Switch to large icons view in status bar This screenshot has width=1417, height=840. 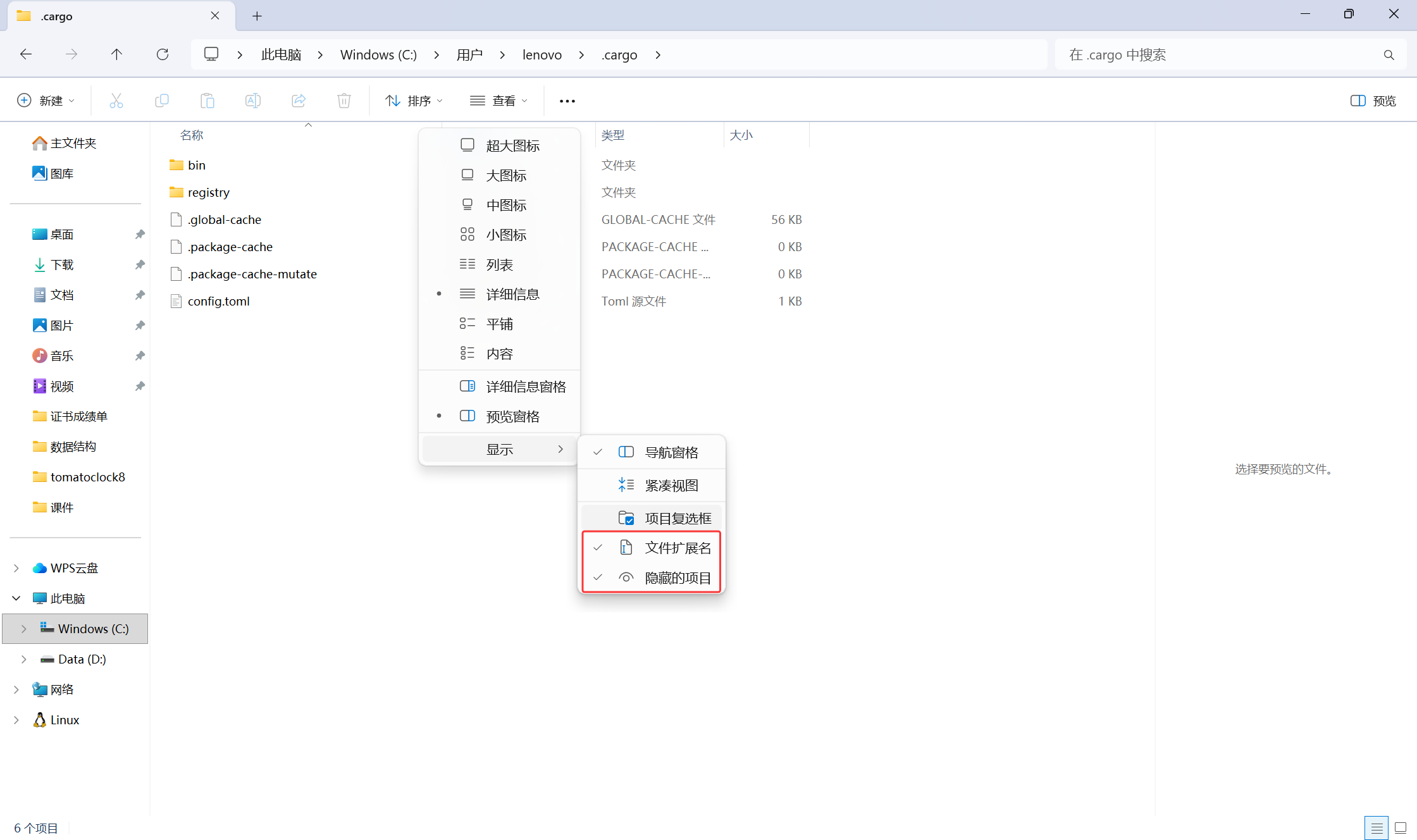click(x=1400, y=827)
